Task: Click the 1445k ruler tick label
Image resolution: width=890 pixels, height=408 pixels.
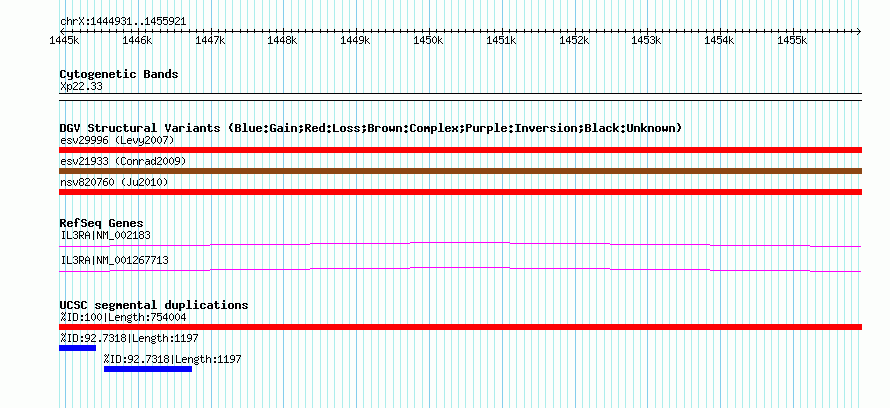Action: coord(64,41)
